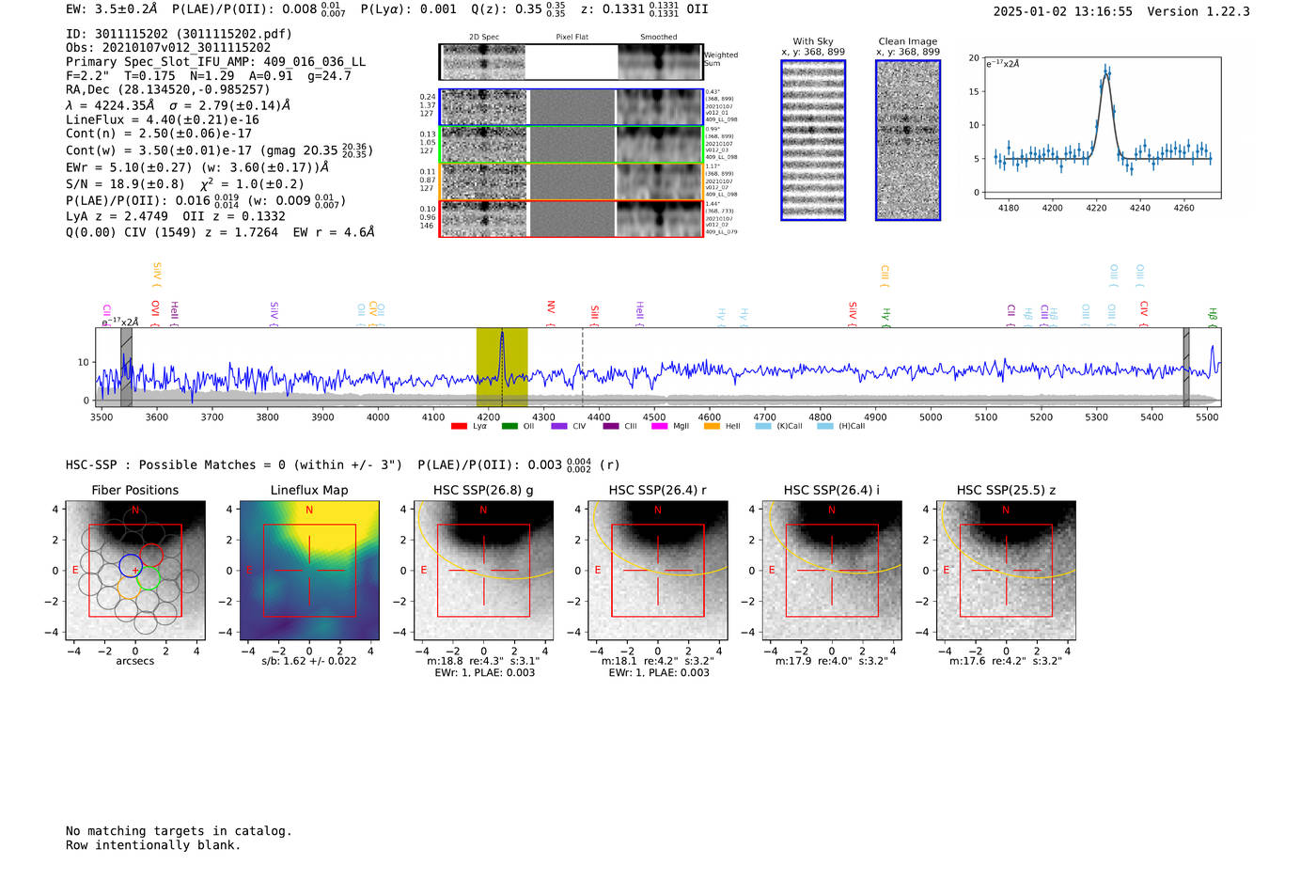View the HSC SSP(25.5) z image
The image size is (1316, 896).
[1006, 570]
